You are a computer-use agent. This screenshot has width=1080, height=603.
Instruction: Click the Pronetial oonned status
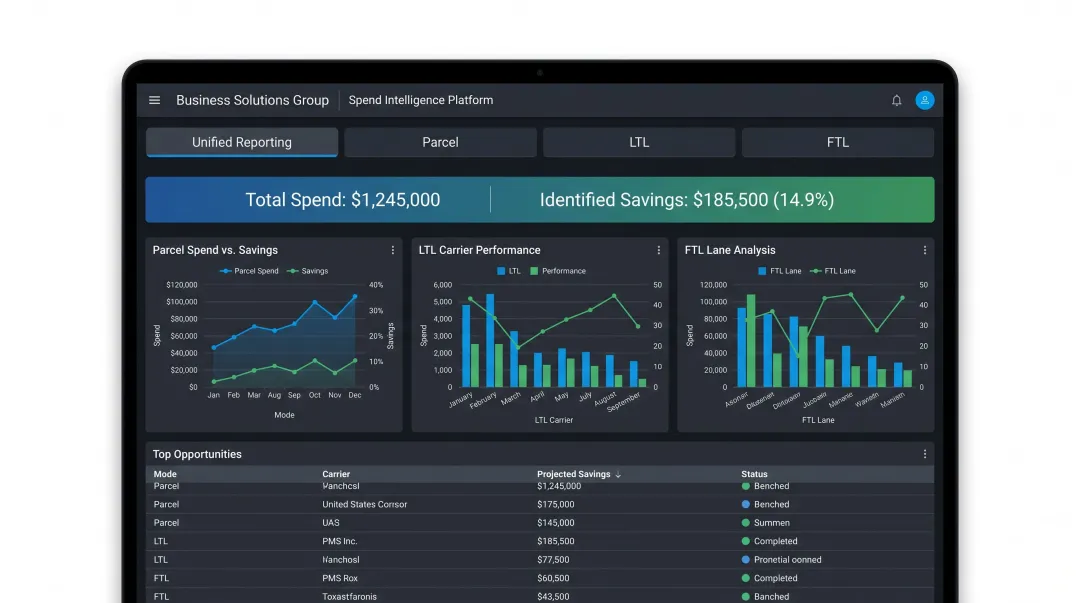tap(781, 560)
